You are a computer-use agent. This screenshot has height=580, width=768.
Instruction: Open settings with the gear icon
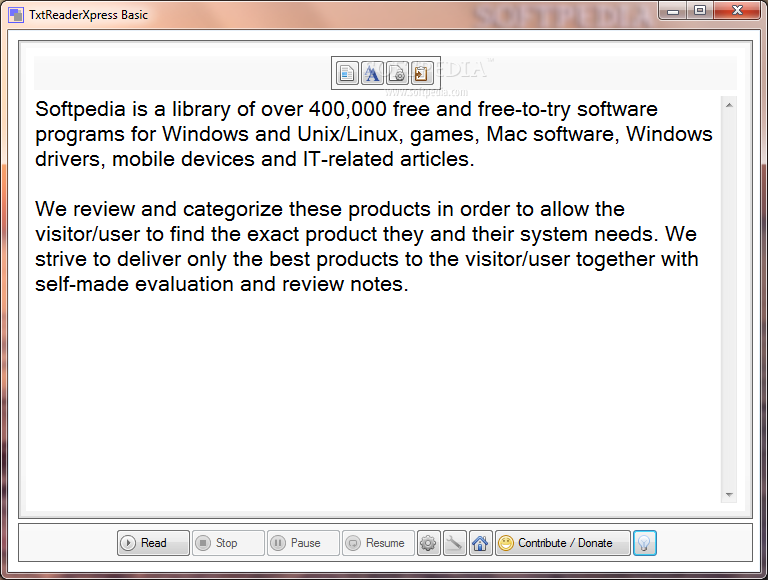tap(429, 543)
